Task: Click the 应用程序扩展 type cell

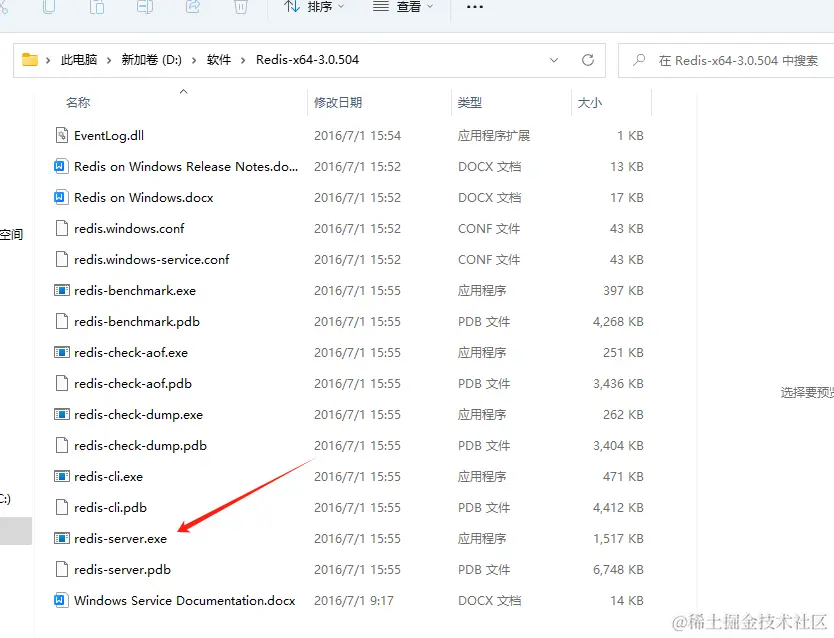Action: 494,136
